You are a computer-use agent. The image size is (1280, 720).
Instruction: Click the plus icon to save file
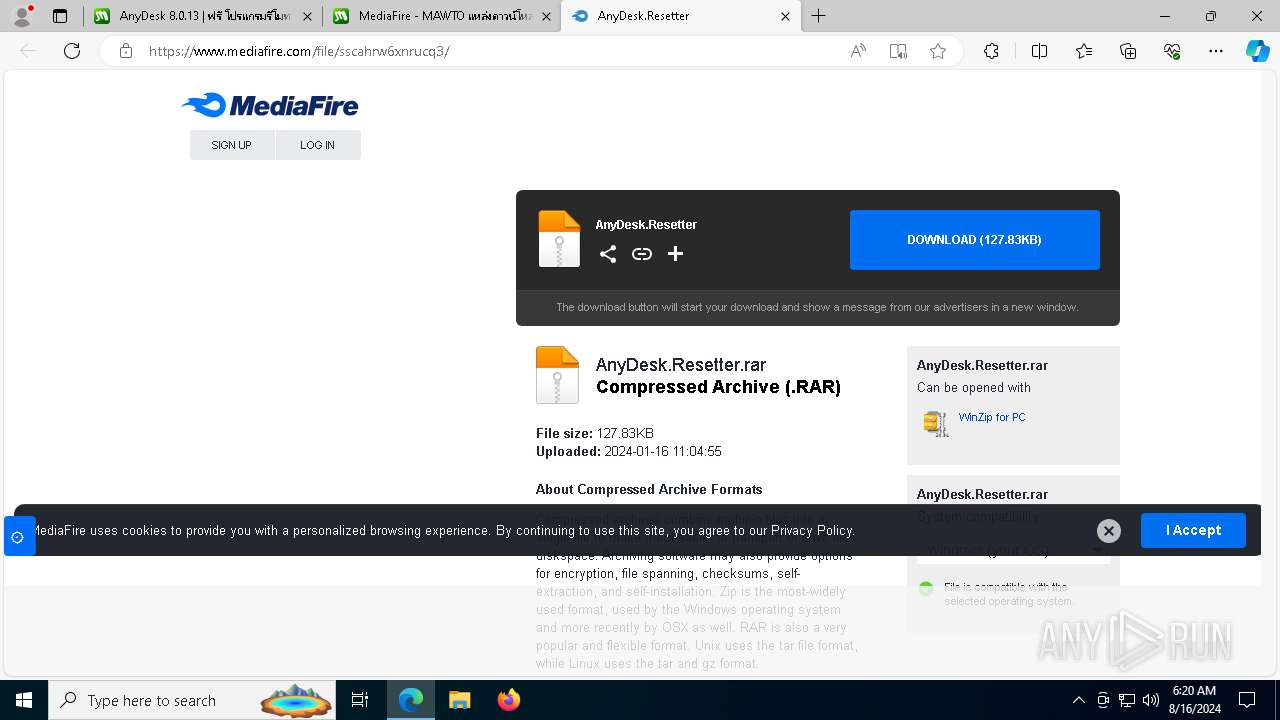[676, 254]
